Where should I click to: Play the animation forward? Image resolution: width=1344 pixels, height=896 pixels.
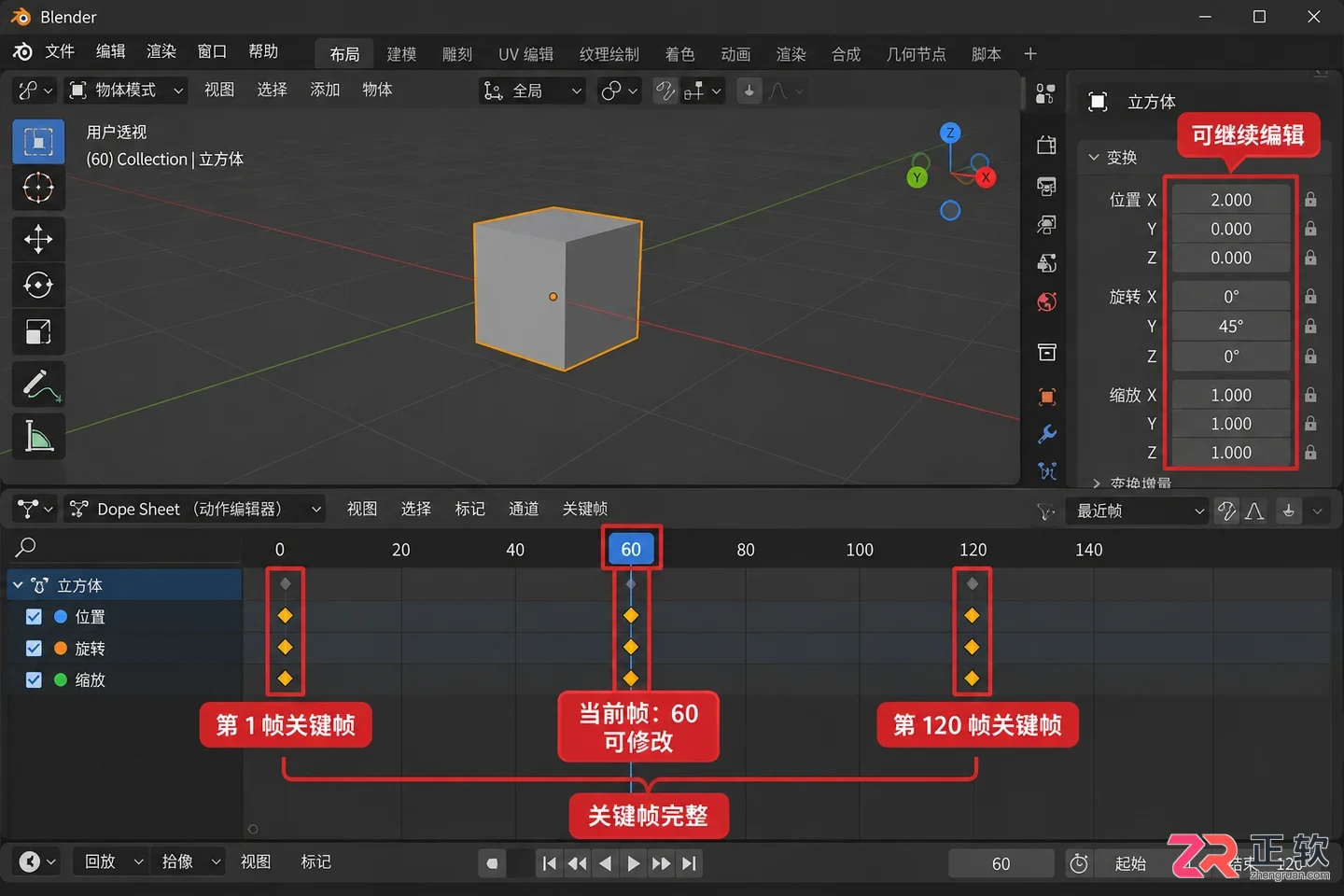633,863
